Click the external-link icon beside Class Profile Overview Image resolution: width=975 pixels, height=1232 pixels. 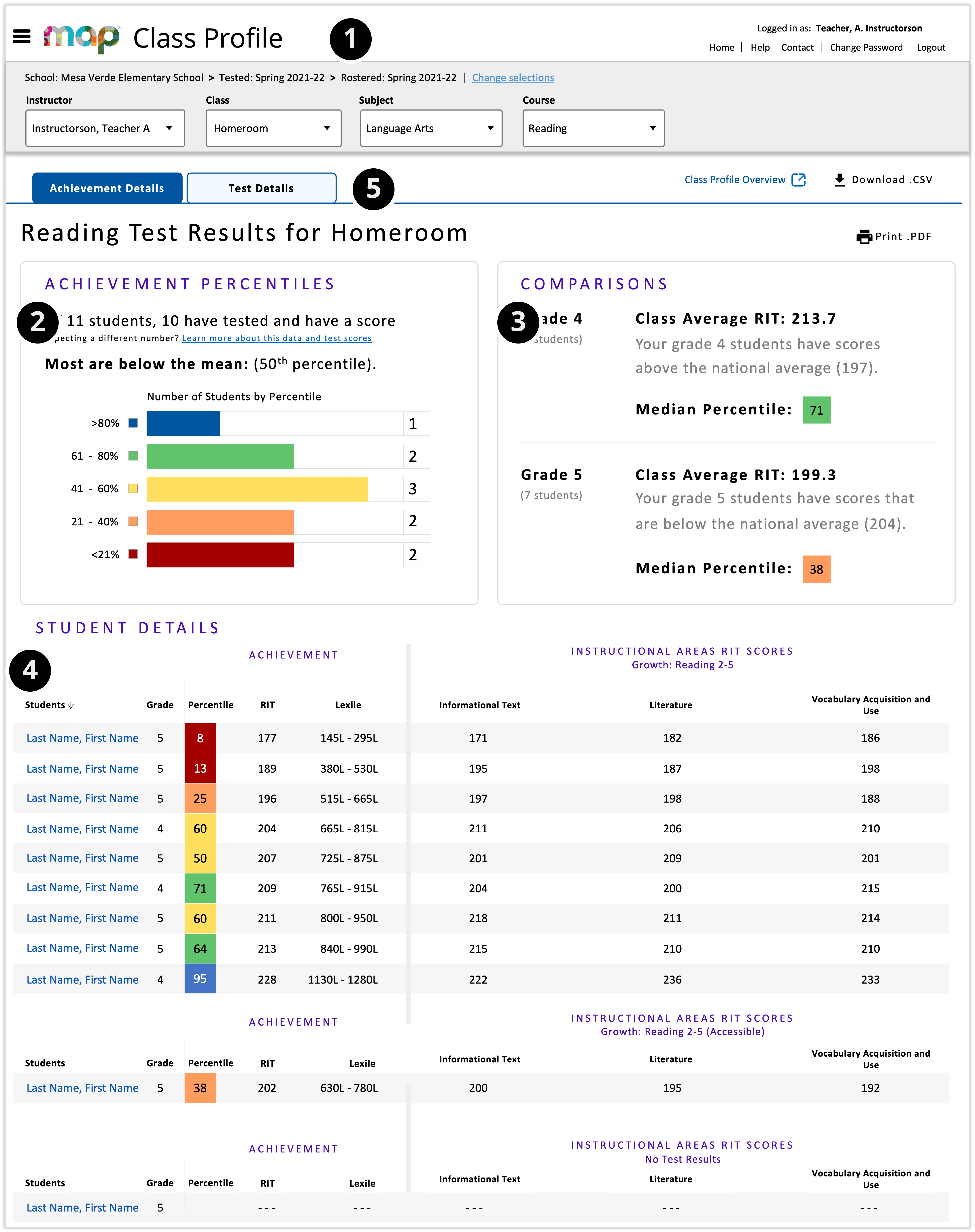(799, 180)
